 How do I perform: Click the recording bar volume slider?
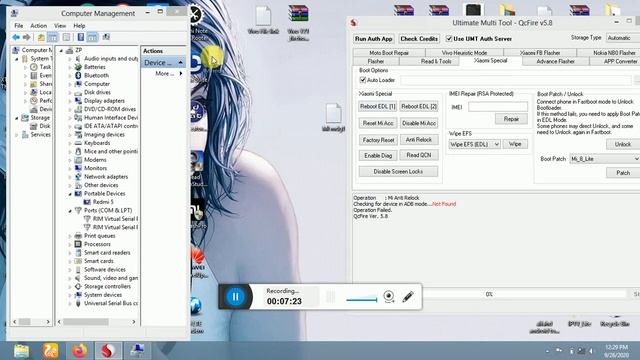pyautogui.click(x=361, y=299)
